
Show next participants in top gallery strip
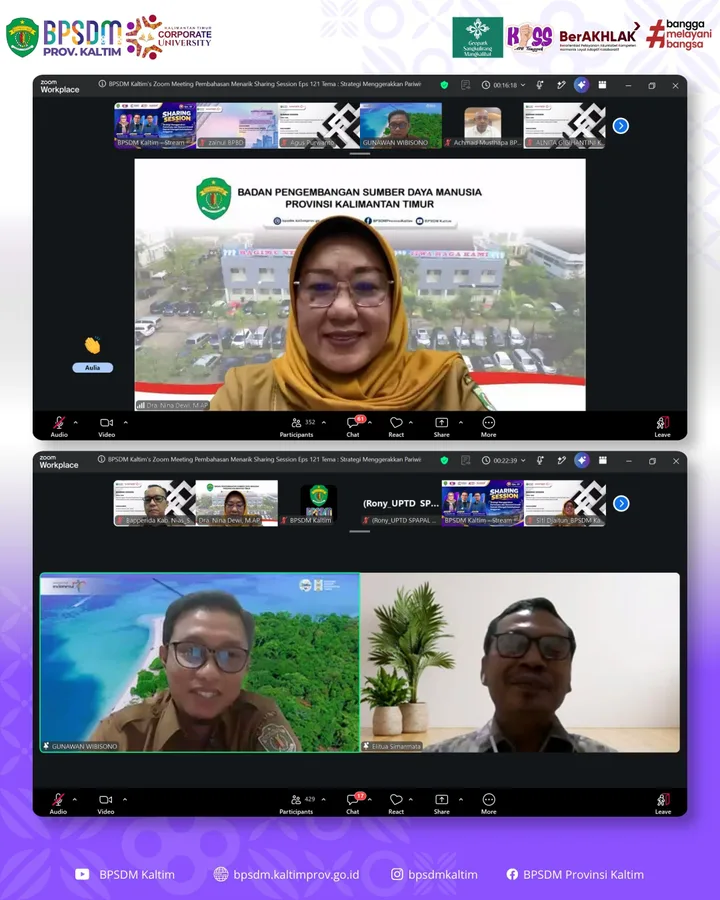click(621, 126)
